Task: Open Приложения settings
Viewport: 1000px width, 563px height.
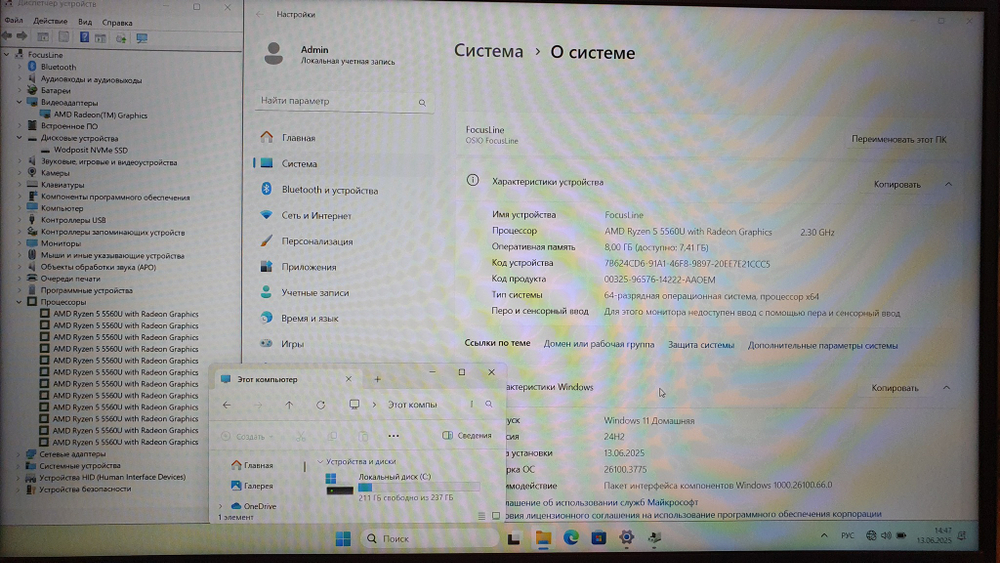Action: click(x=309, y=267)
